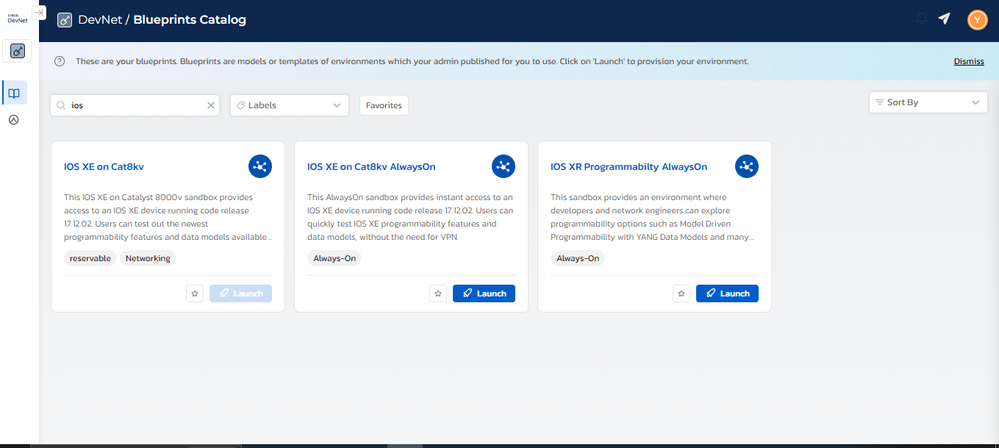This screenshot has width=999, height=448.
Task: Open the IOS XE on Cat8kv AlwaysOn title
Action: [371, 167]
